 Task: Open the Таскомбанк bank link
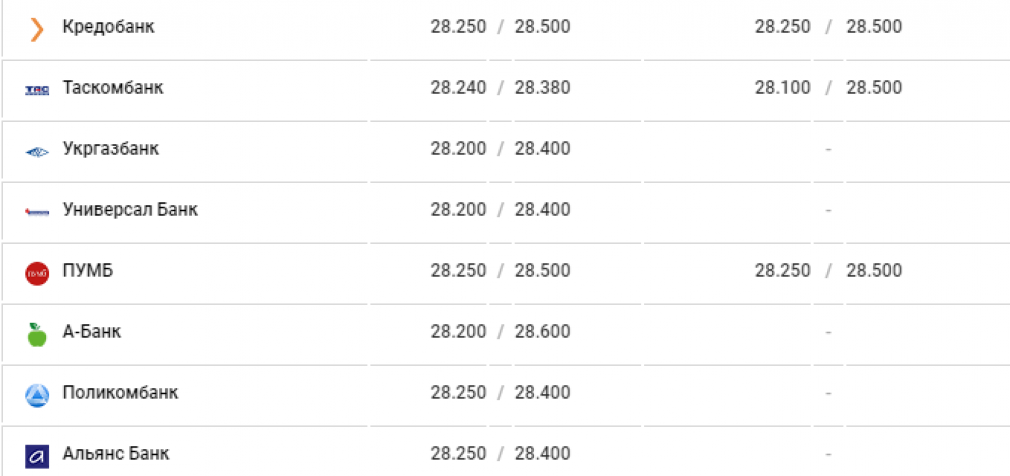pyautogui.click(x=113, y=88)
